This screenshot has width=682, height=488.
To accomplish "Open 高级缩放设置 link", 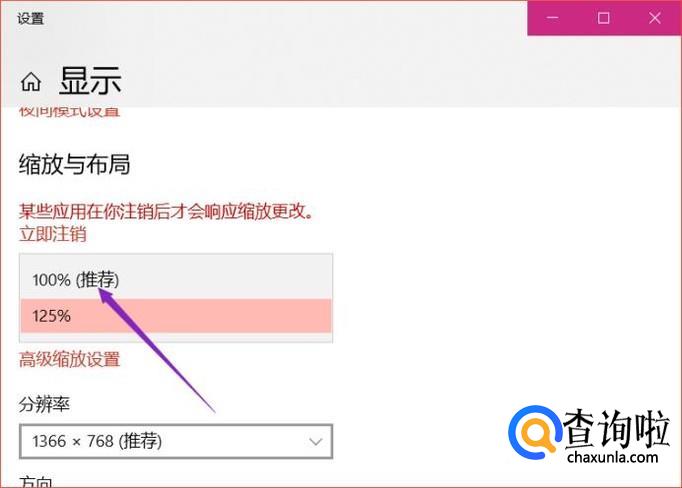I will coord(70,359).
